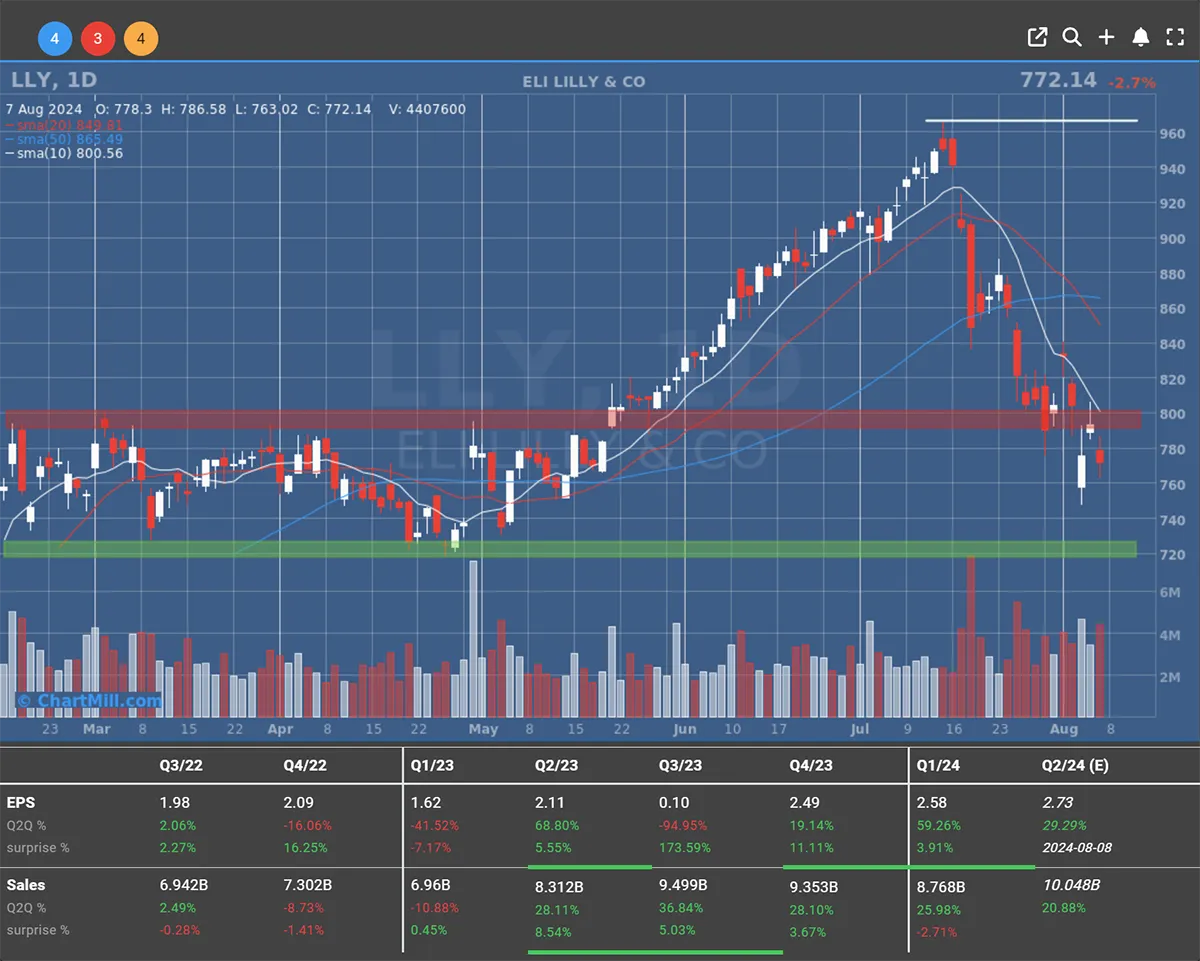1200x961 pixels.
Task: Click Sales value 9.499B
Action: click(x=683, y=885)
